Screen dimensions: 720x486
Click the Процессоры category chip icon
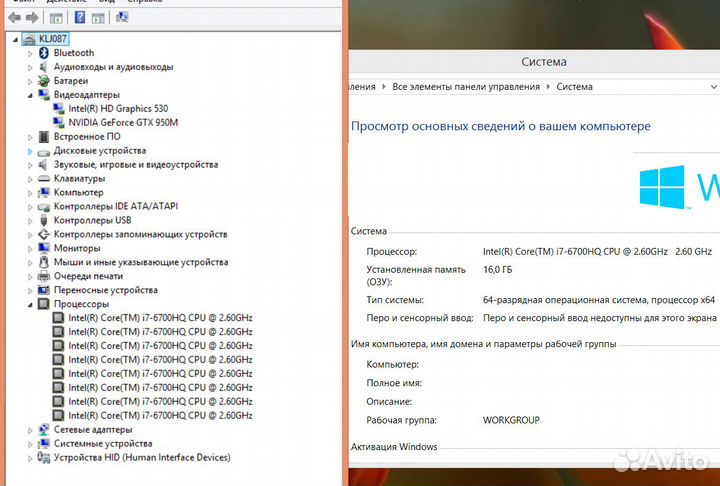44,304
